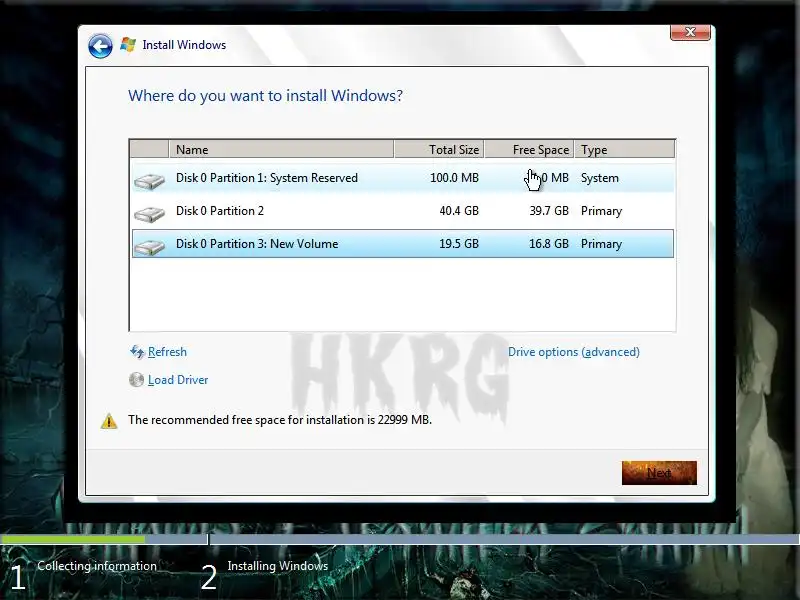Refresh the partition list
Screen dimensions: 800x600
[167, 352]
